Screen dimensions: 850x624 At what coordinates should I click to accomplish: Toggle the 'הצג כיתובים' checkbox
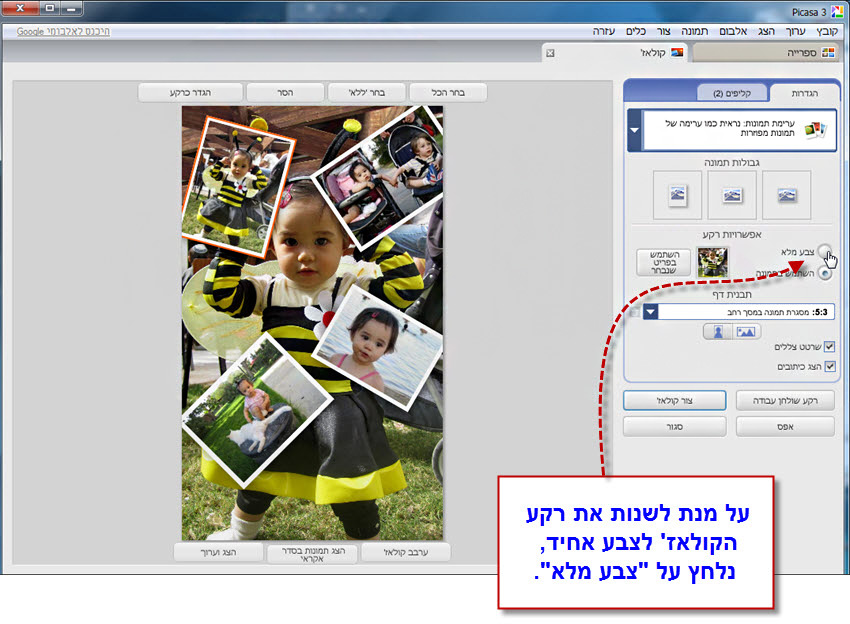click(x=829, y=366)
